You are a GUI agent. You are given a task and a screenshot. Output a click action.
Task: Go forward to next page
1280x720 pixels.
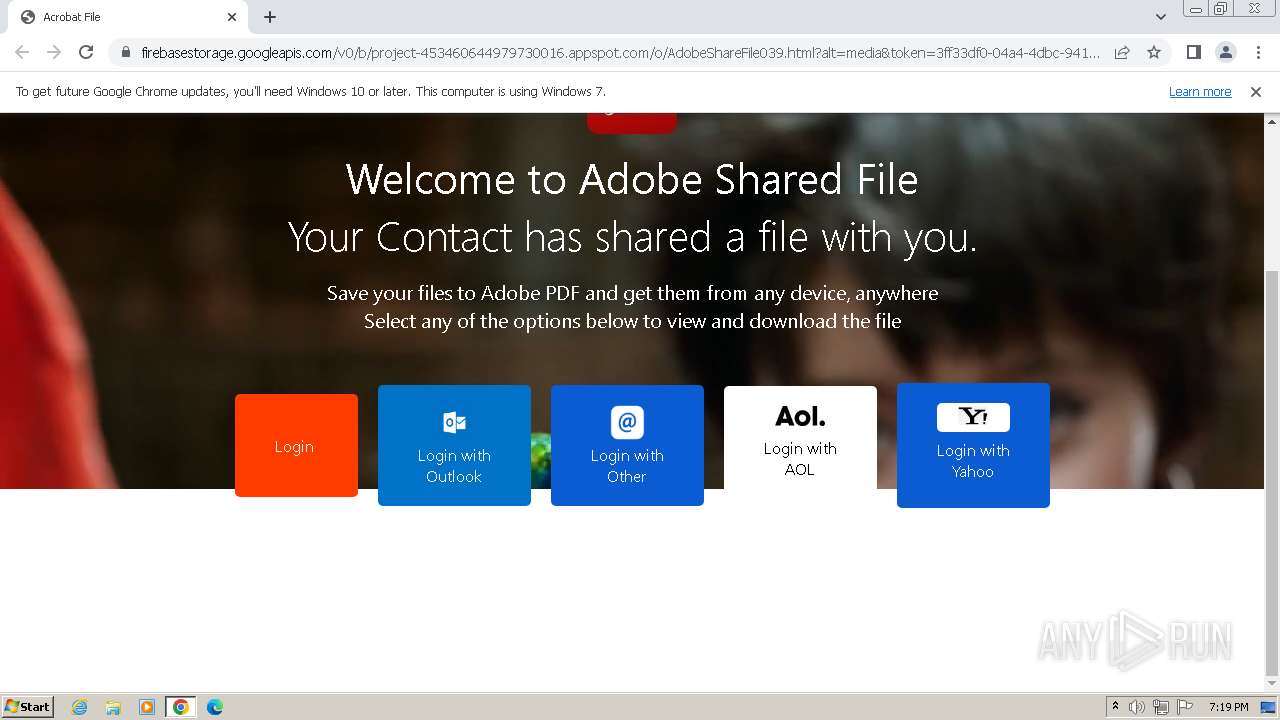click(54, 52)
